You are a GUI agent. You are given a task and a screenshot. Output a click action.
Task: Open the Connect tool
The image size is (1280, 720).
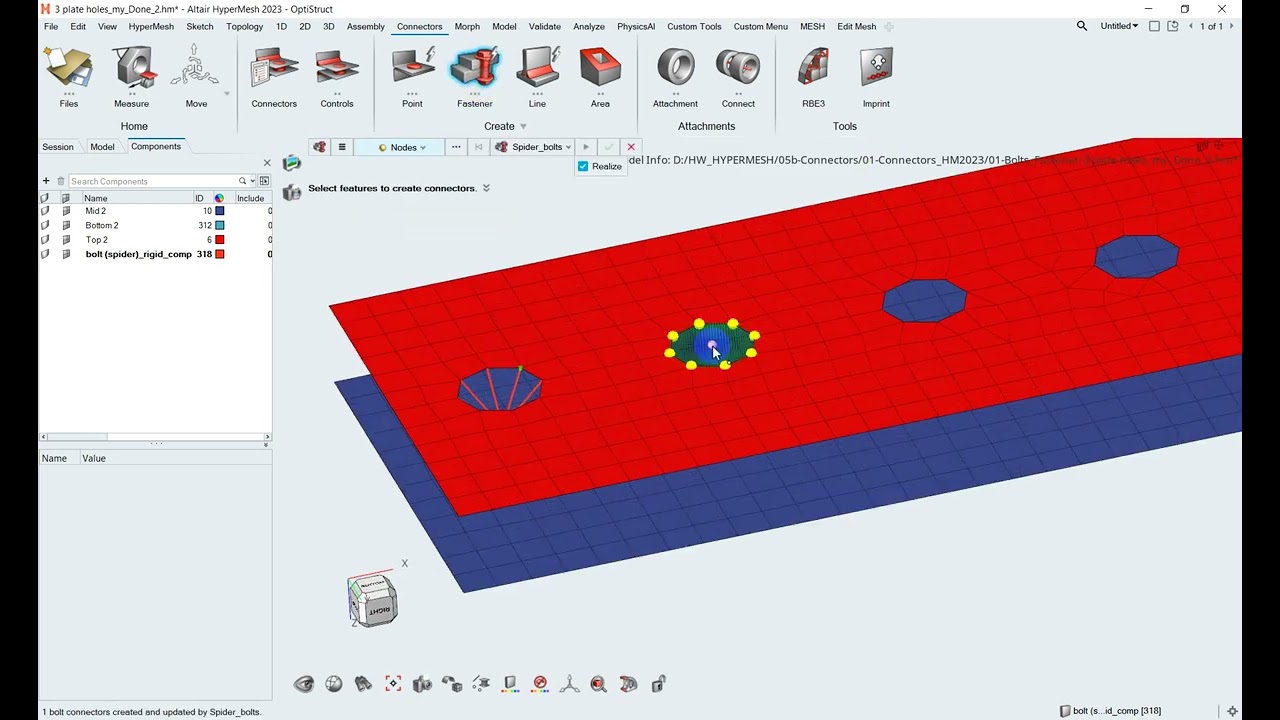tap(738, 76)
